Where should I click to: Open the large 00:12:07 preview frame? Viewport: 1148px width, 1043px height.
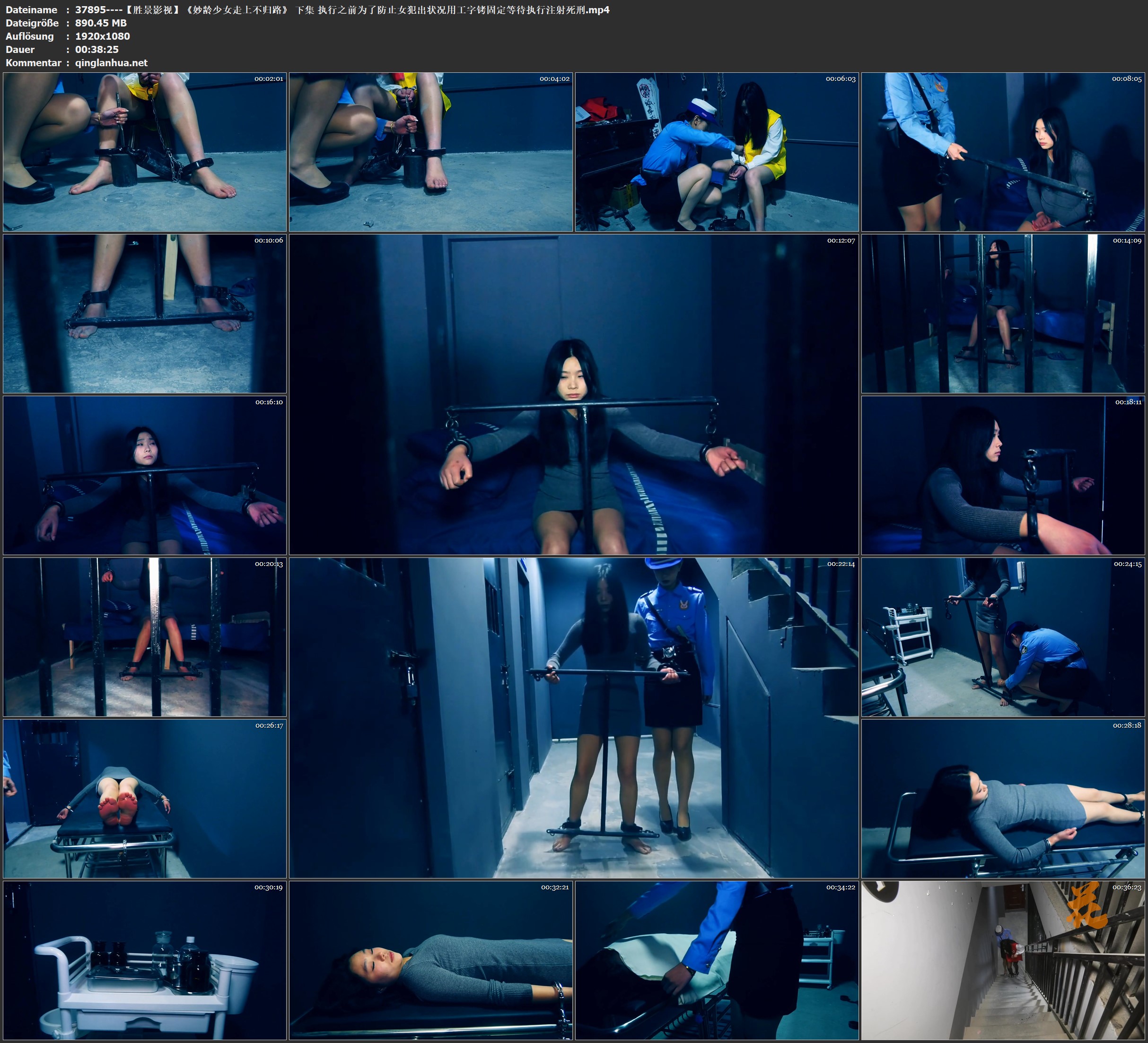tap(573, 394)
